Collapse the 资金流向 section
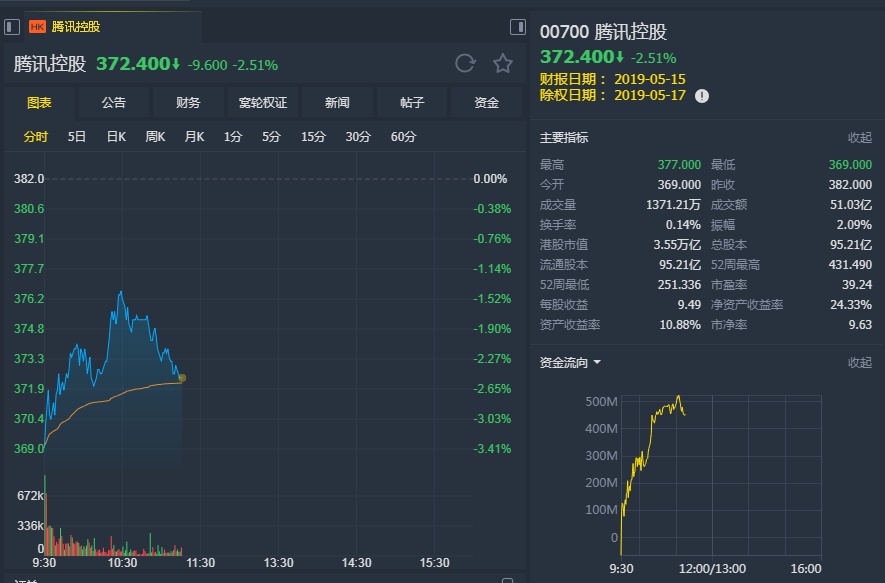Image resolution: width=885 pixels, height=583 pixels. coord(860,362)
